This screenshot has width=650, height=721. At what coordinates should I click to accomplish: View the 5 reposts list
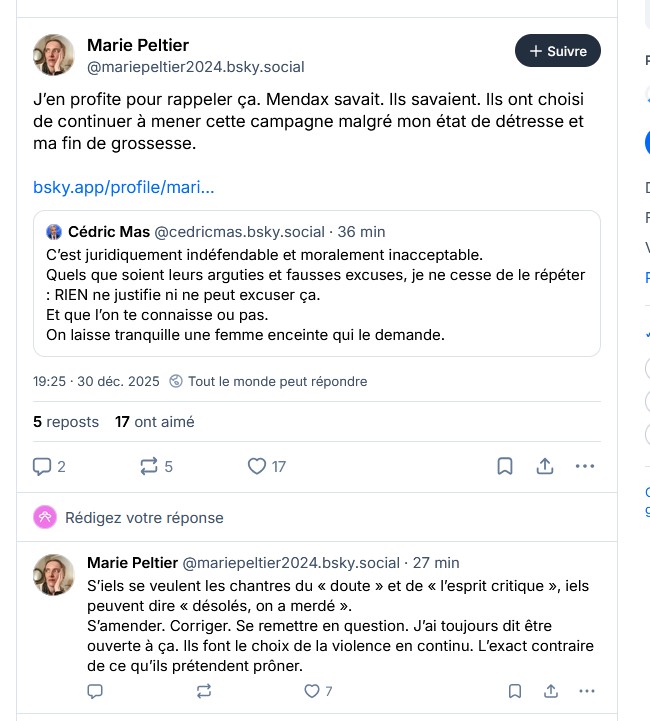point(66,422)
